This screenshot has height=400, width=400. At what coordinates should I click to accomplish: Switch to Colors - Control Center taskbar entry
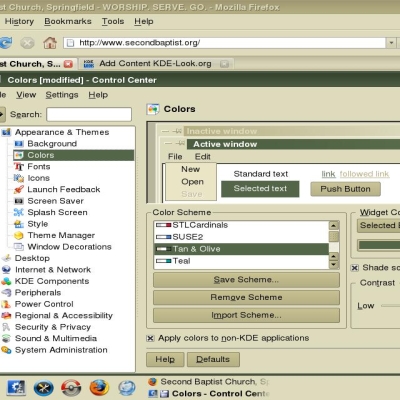(208, 394)
